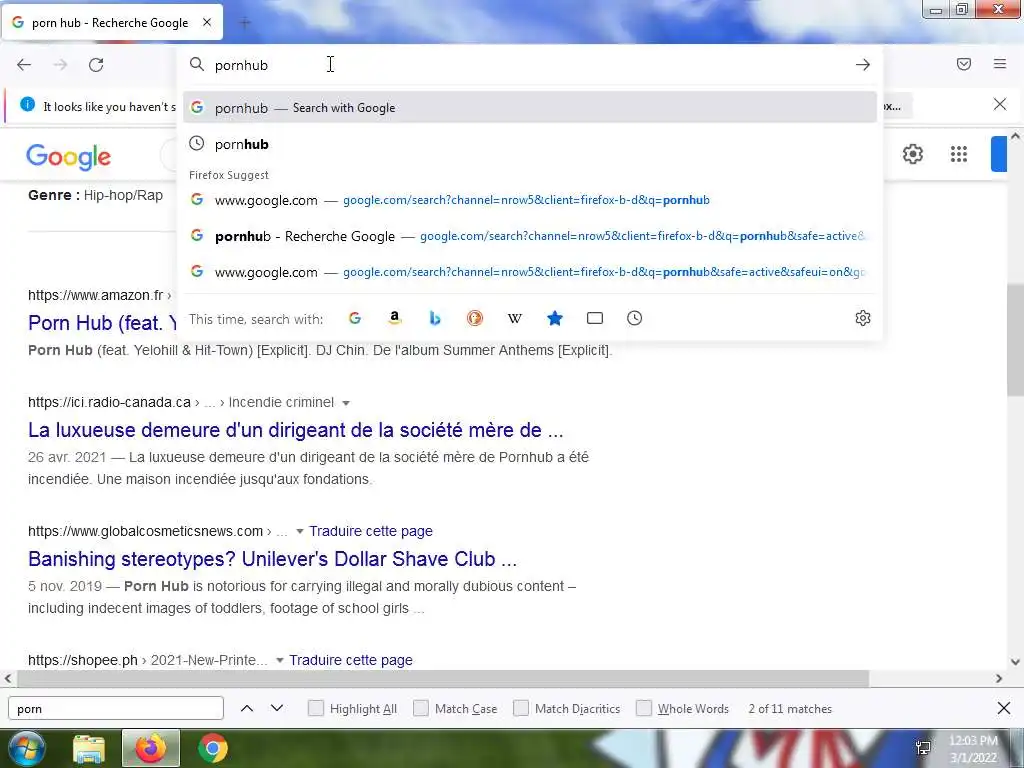
Task: Open the Amazon 'Porn Hub (feat.' result link
Action: click(103, 323)
